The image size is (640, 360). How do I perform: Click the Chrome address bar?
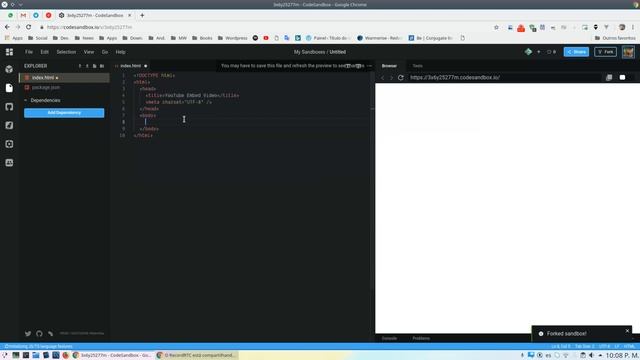point(265,27)
